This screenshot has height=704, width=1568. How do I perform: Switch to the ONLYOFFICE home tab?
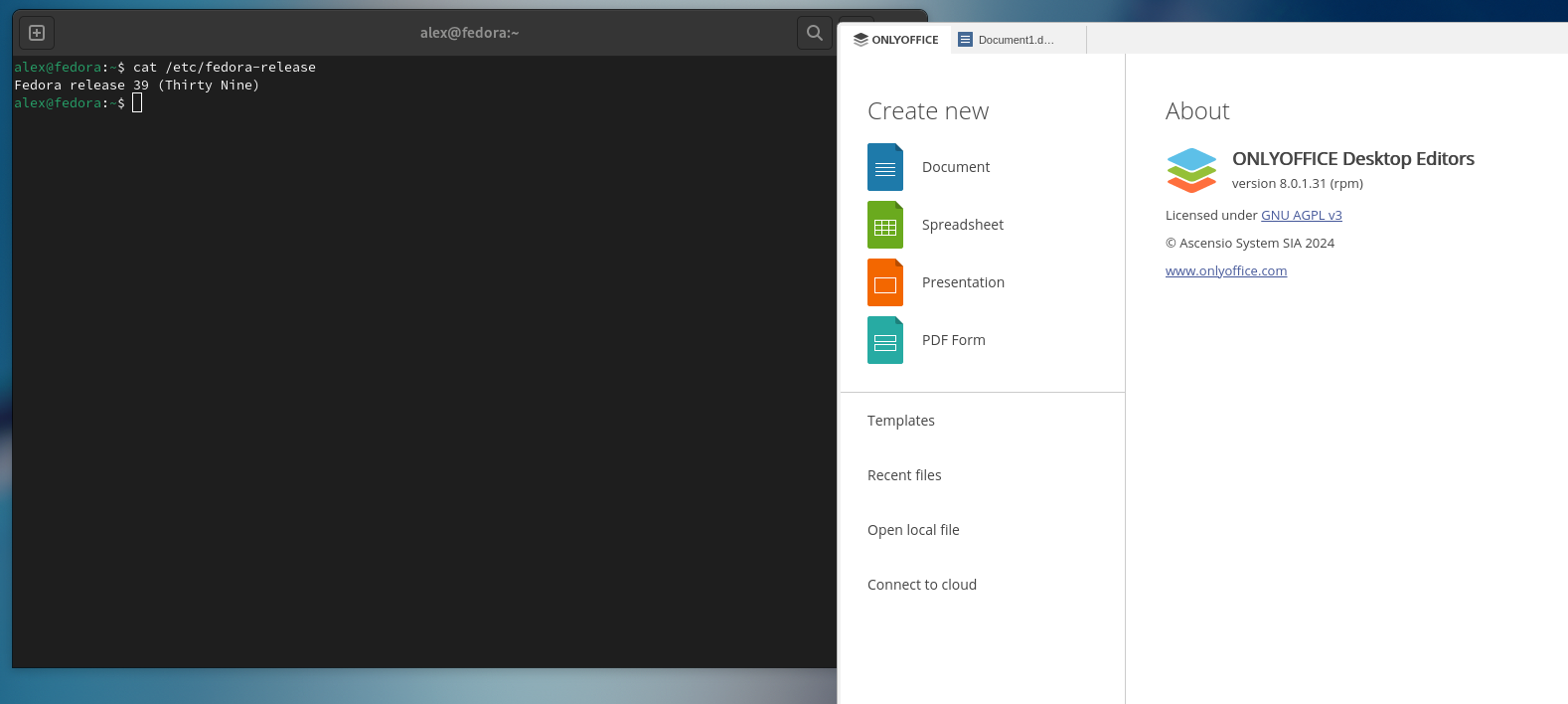[x=896, y=40]
